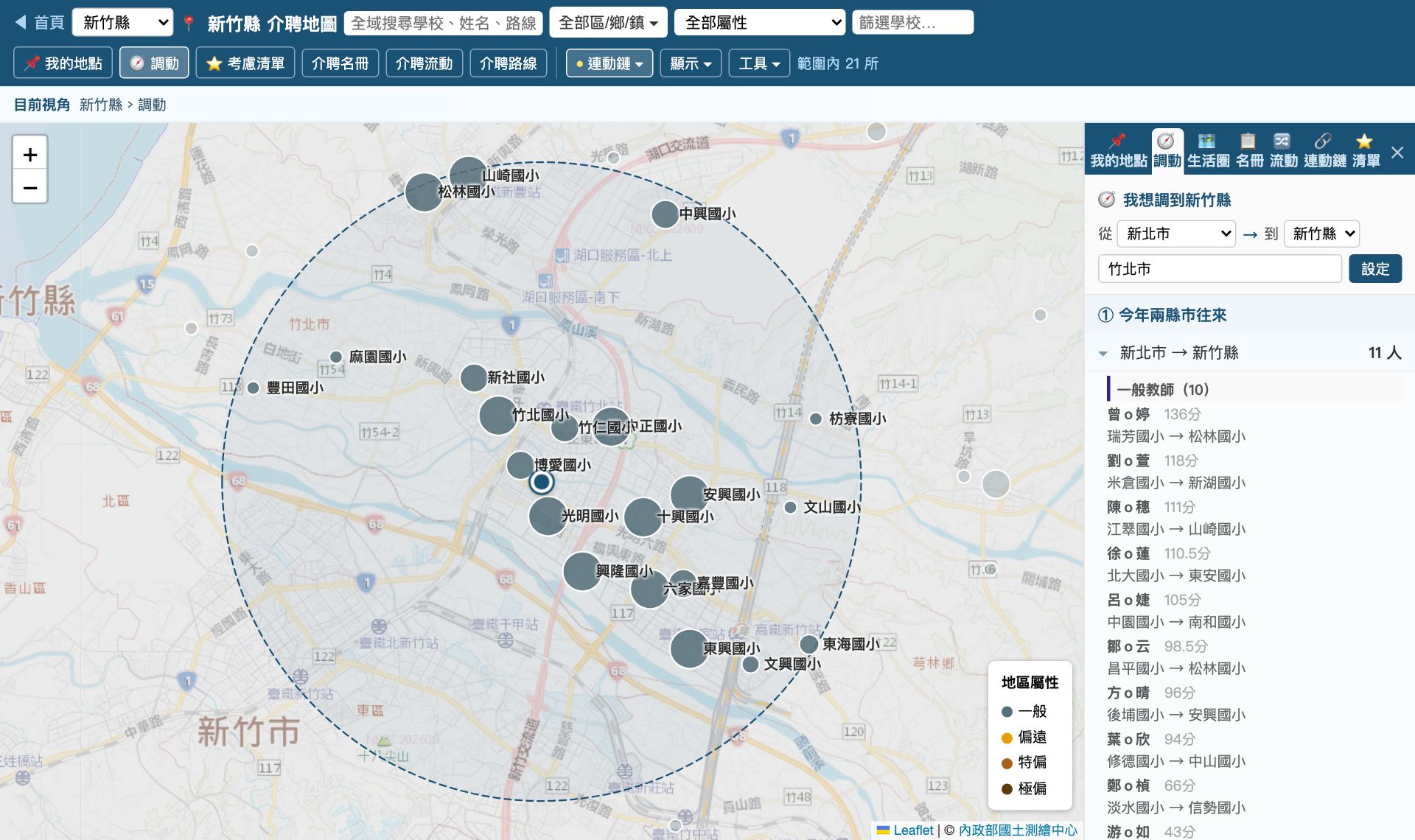The height and width of the screenshot is (840, 1415).
Task: Click the blue center location marker
Action: click(542, 483)
